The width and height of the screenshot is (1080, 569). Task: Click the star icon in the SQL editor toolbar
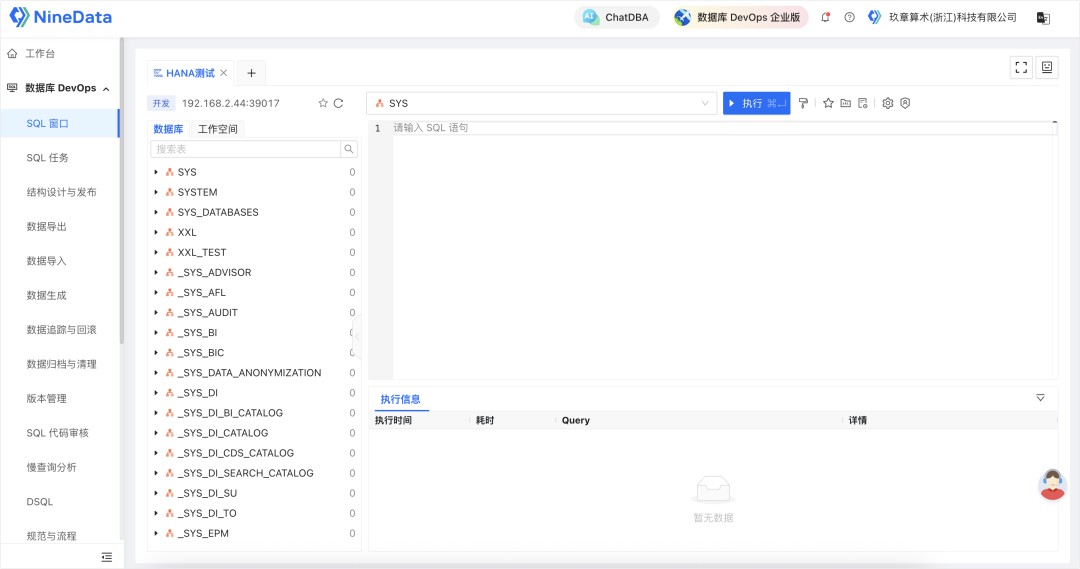pyautogui.click(x=828, y=103)
